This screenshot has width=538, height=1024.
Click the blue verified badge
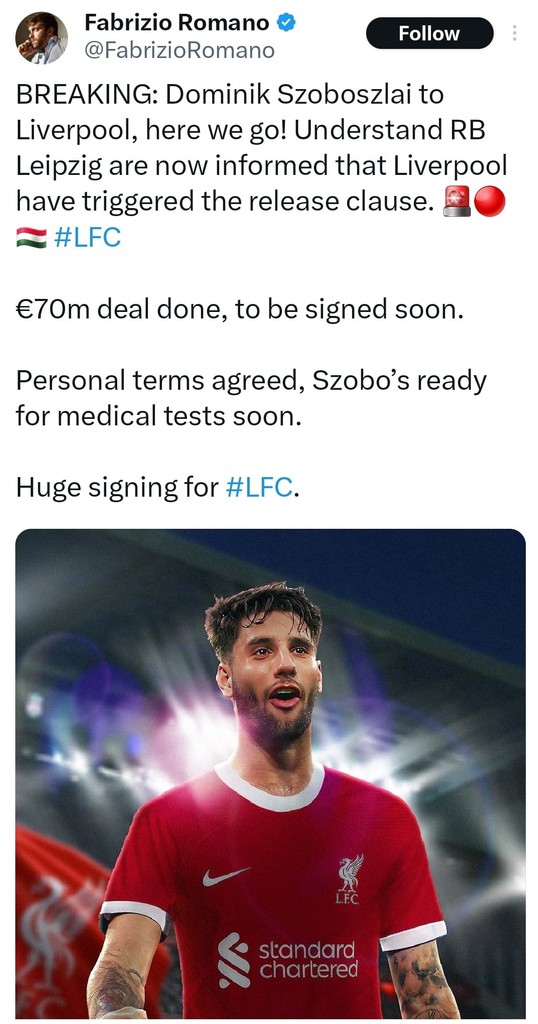[286, 24]
